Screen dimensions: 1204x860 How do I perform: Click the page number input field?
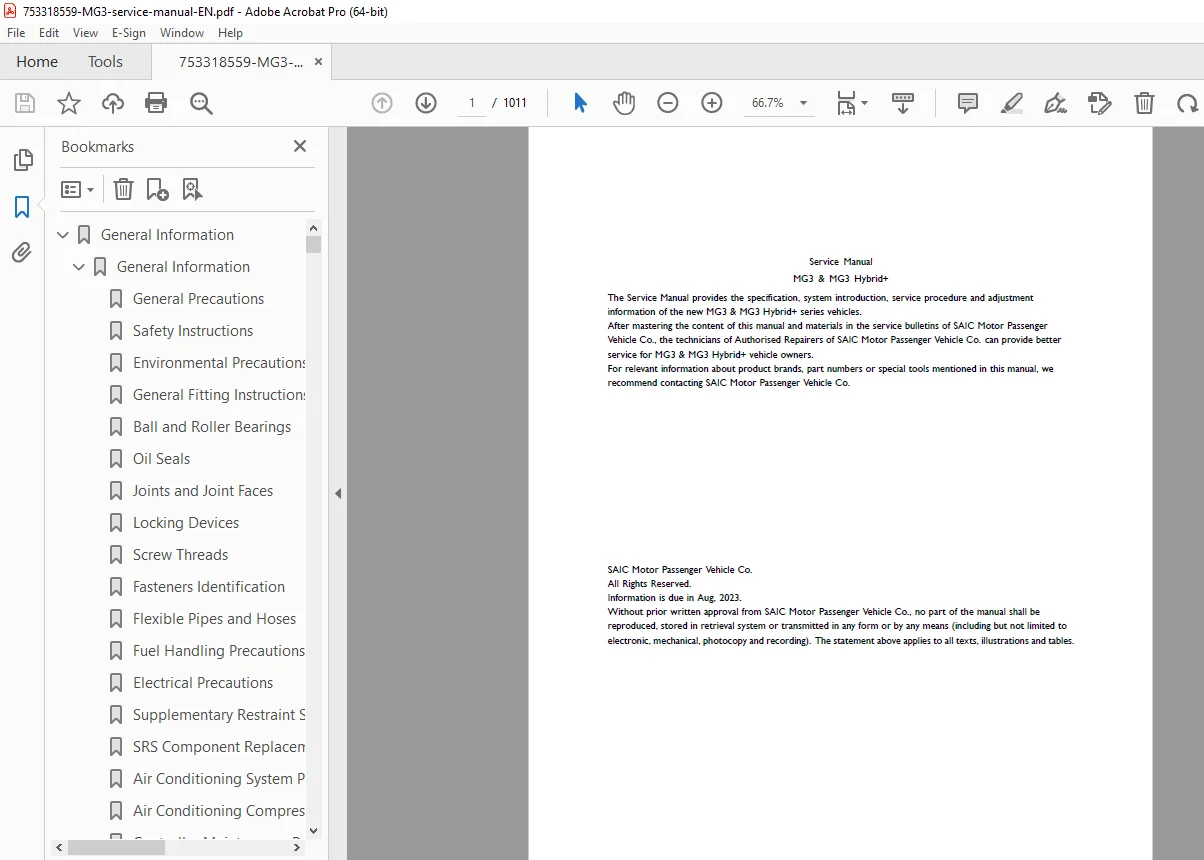(472, 103)
